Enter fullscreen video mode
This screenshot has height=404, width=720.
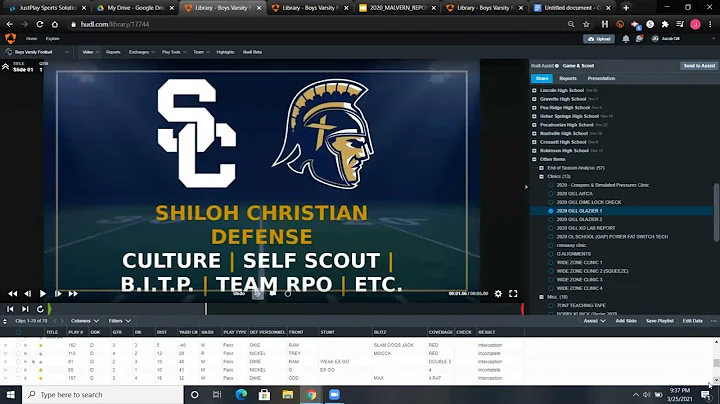point(513,294)
